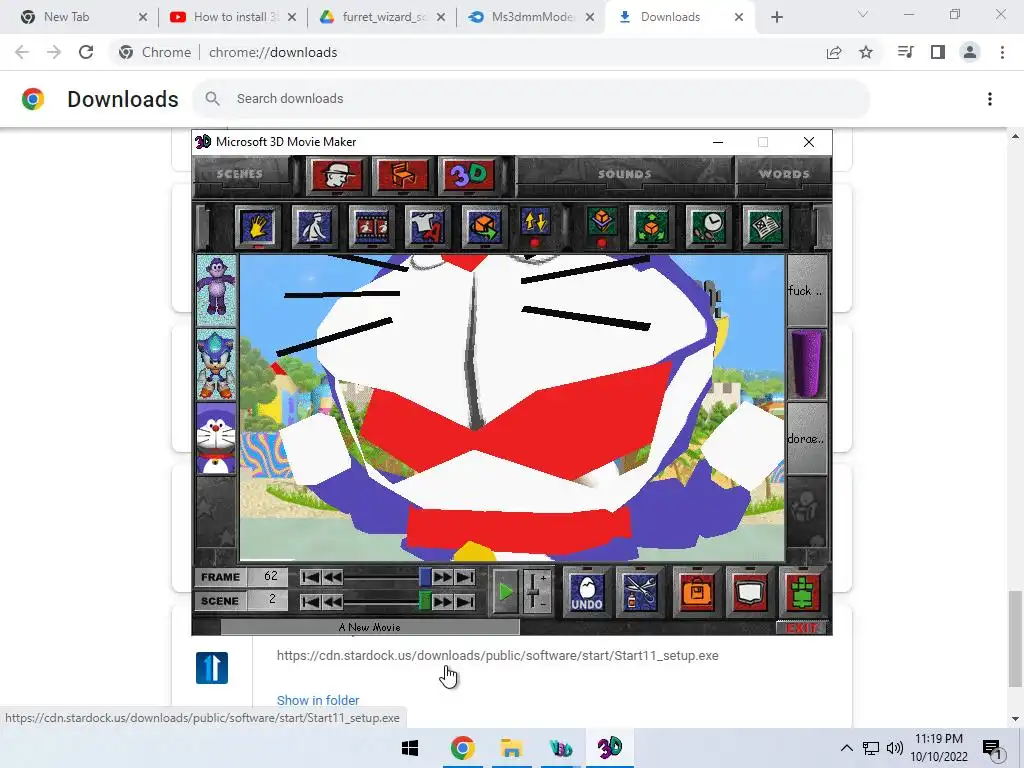Select the resize box with green arrows
Viewport: 1024px width, 768px height.
(651, 227)
